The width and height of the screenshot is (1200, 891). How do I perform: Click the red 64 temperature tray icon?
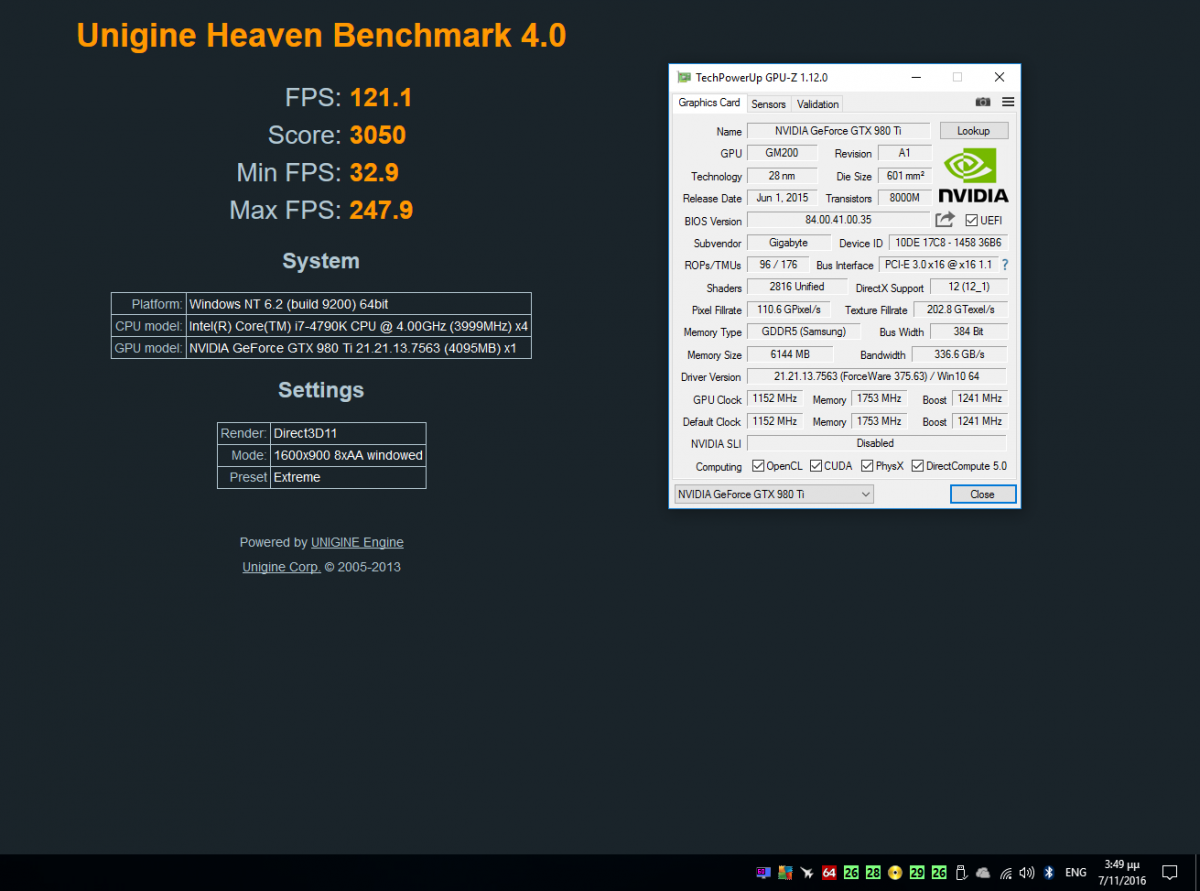pos(829,872)
